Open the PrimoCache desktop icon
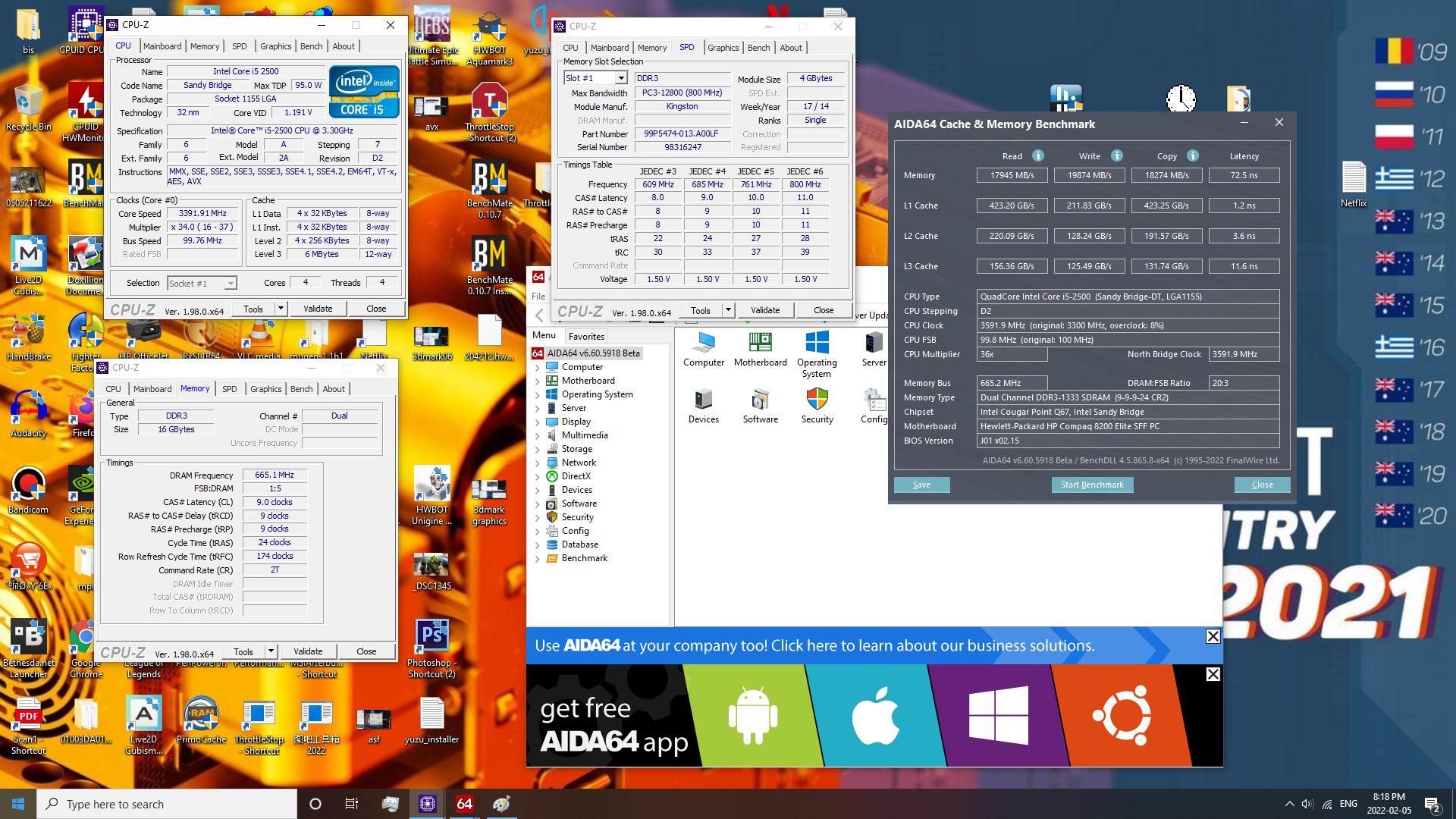The image size is (1456, 819). [201, 720]
